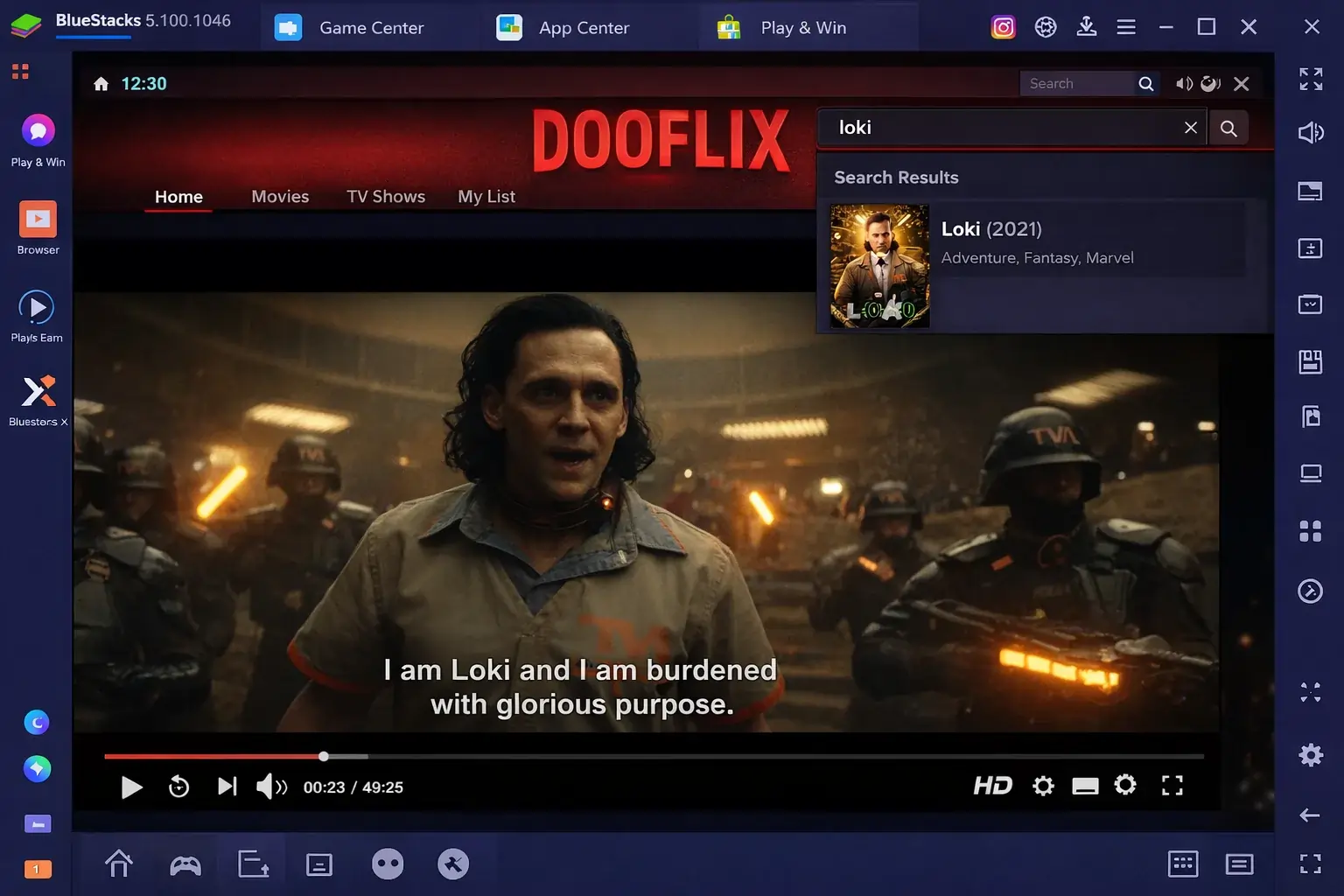
Task: Go to Android home in bottom bar
Action: point(119,864)
